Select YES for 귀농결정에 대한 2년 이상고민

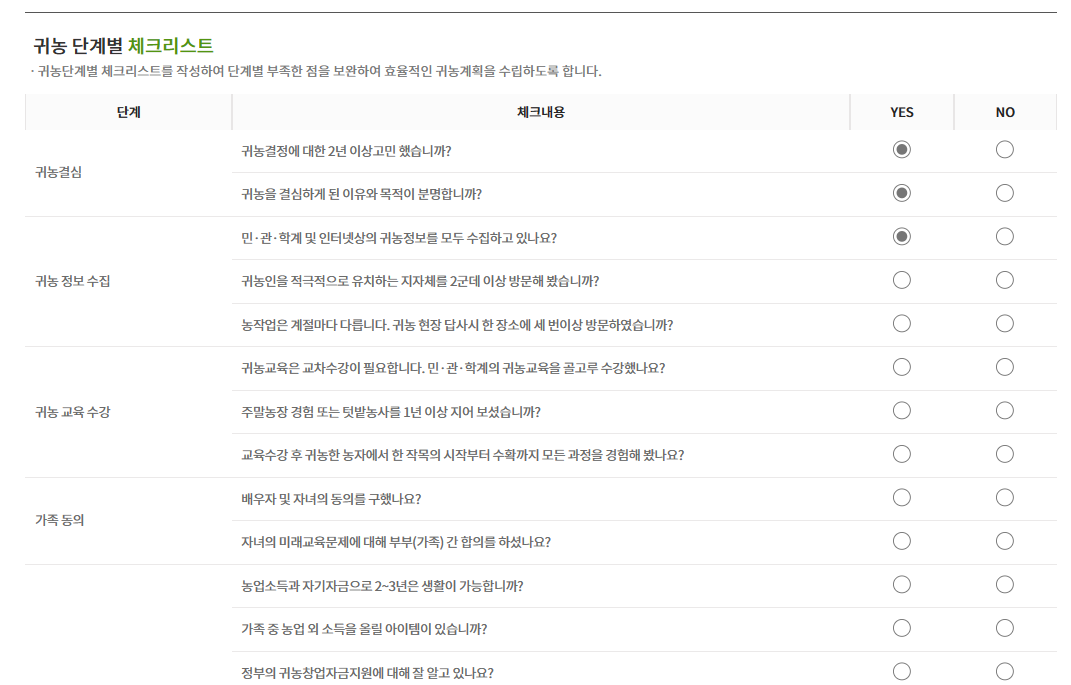coord(902,150)
